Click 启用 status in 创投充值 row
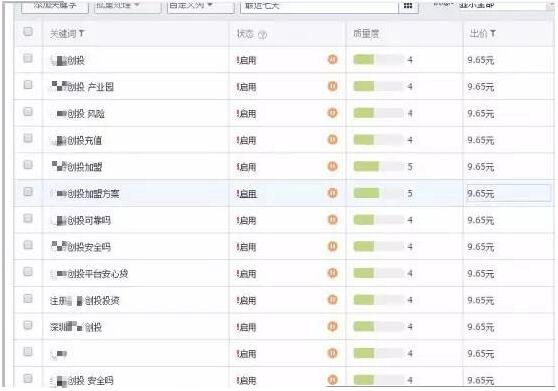Screen dimensions: 558x391 247,141
